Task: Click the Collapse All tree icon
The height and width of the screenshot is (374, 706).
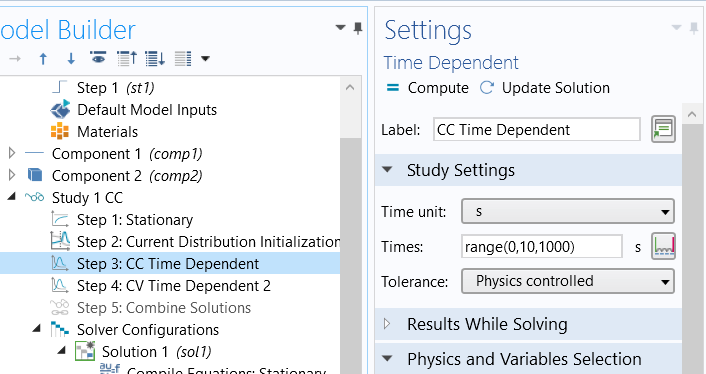Action: pos(127,59)
